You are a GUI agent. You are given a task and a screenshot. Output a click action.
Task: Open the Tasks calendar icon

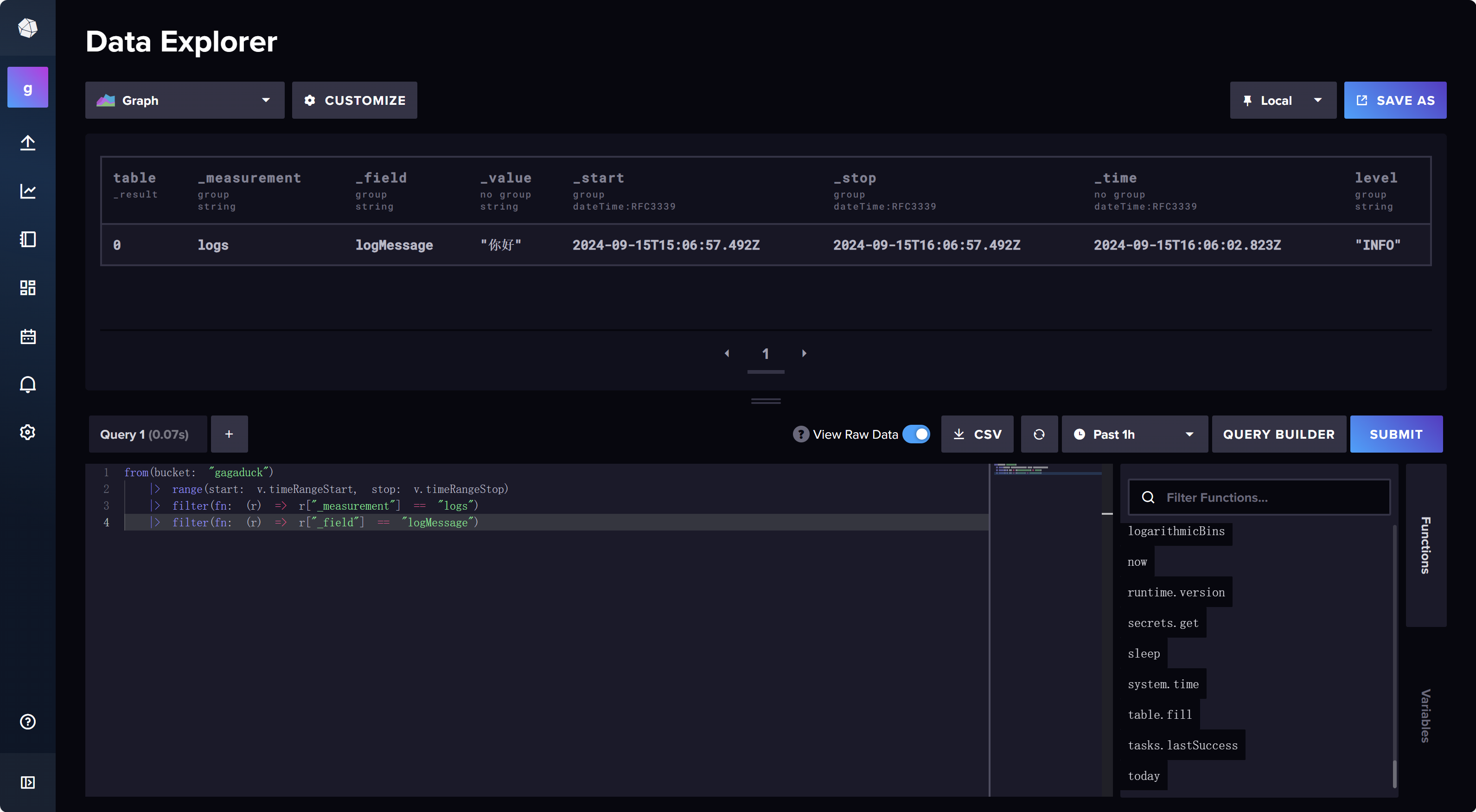(27, 336)
